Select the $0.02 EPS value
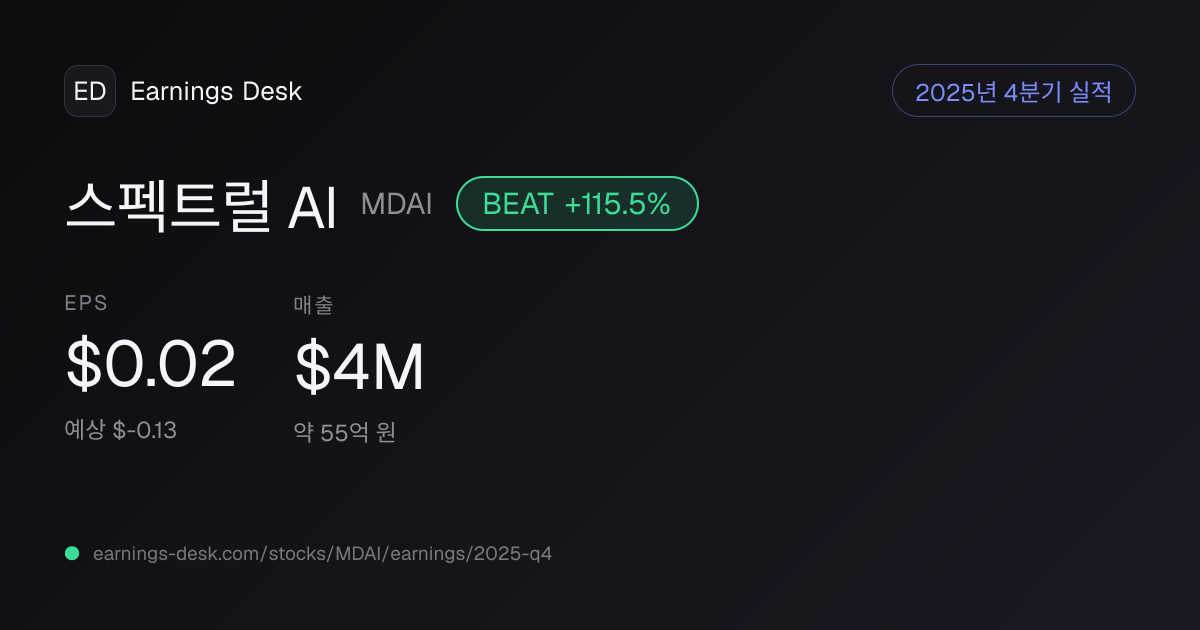1200x630 pixels. (x=150, y=365)
